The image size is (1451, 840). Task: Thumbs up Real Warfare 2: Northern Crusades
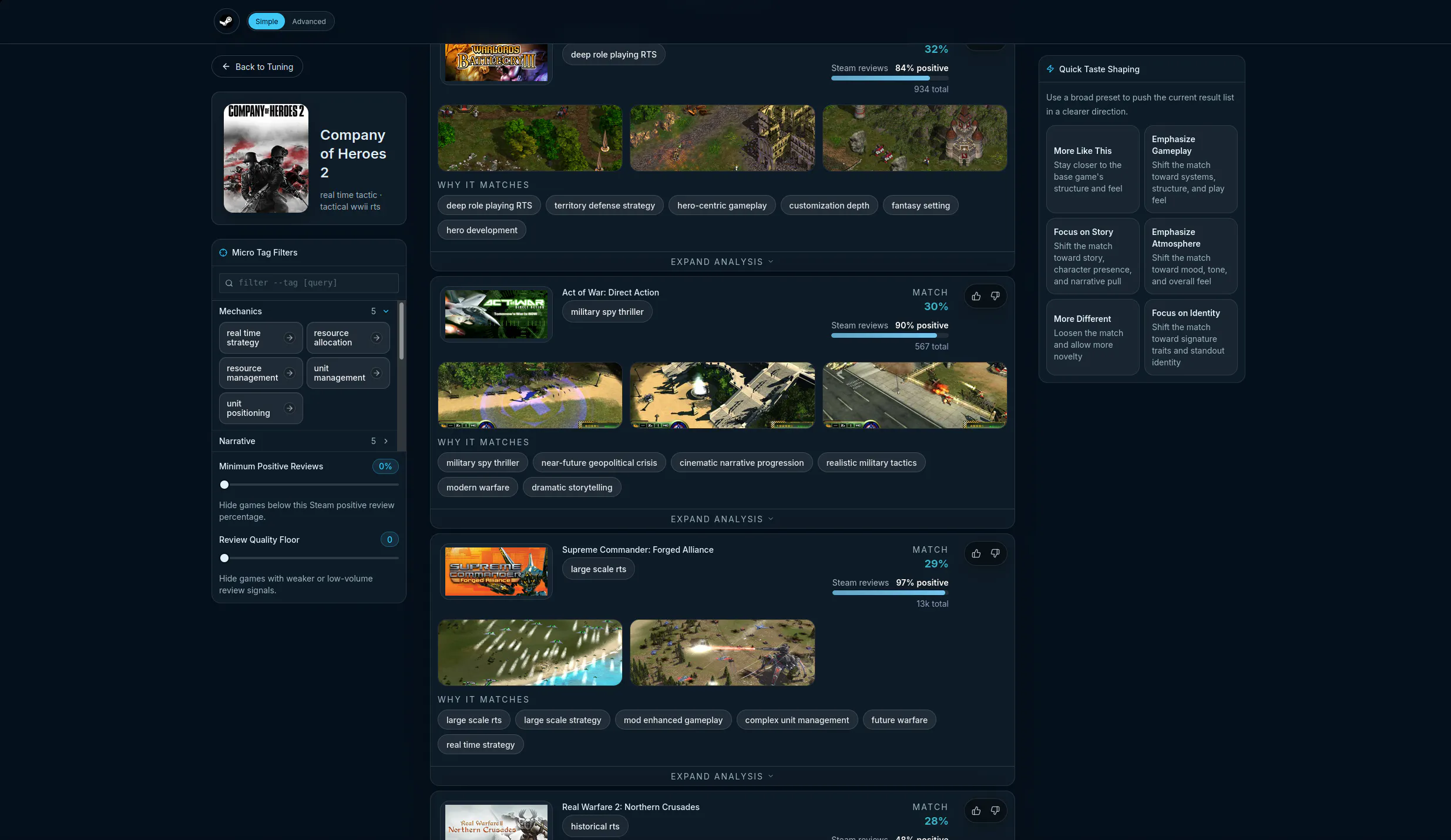976,811
